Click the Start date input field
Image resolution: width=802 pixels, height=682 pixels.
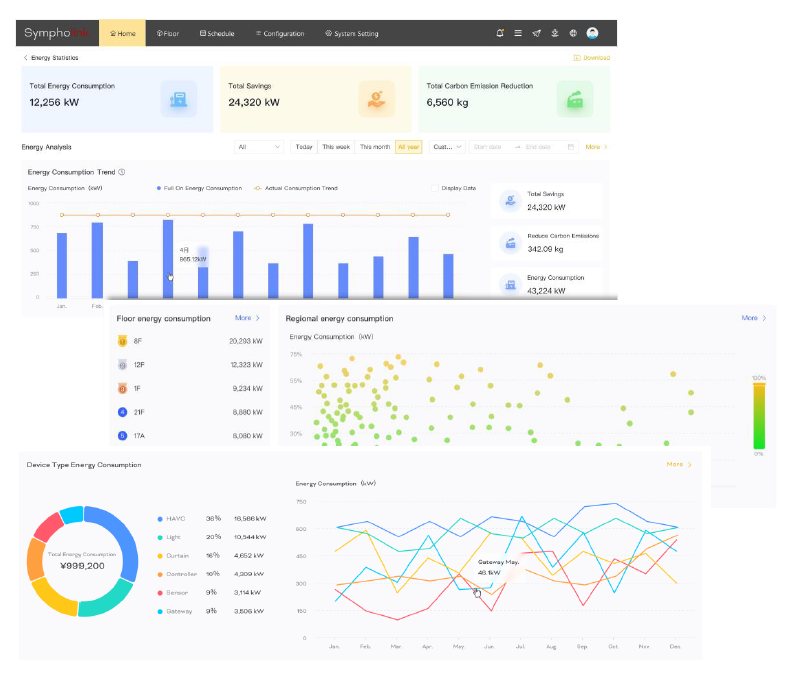487,147
